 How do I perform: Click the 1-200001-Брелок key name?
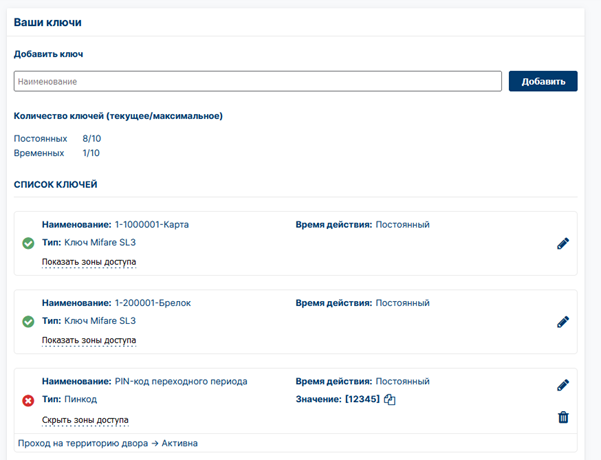click(x=153, y=303)
